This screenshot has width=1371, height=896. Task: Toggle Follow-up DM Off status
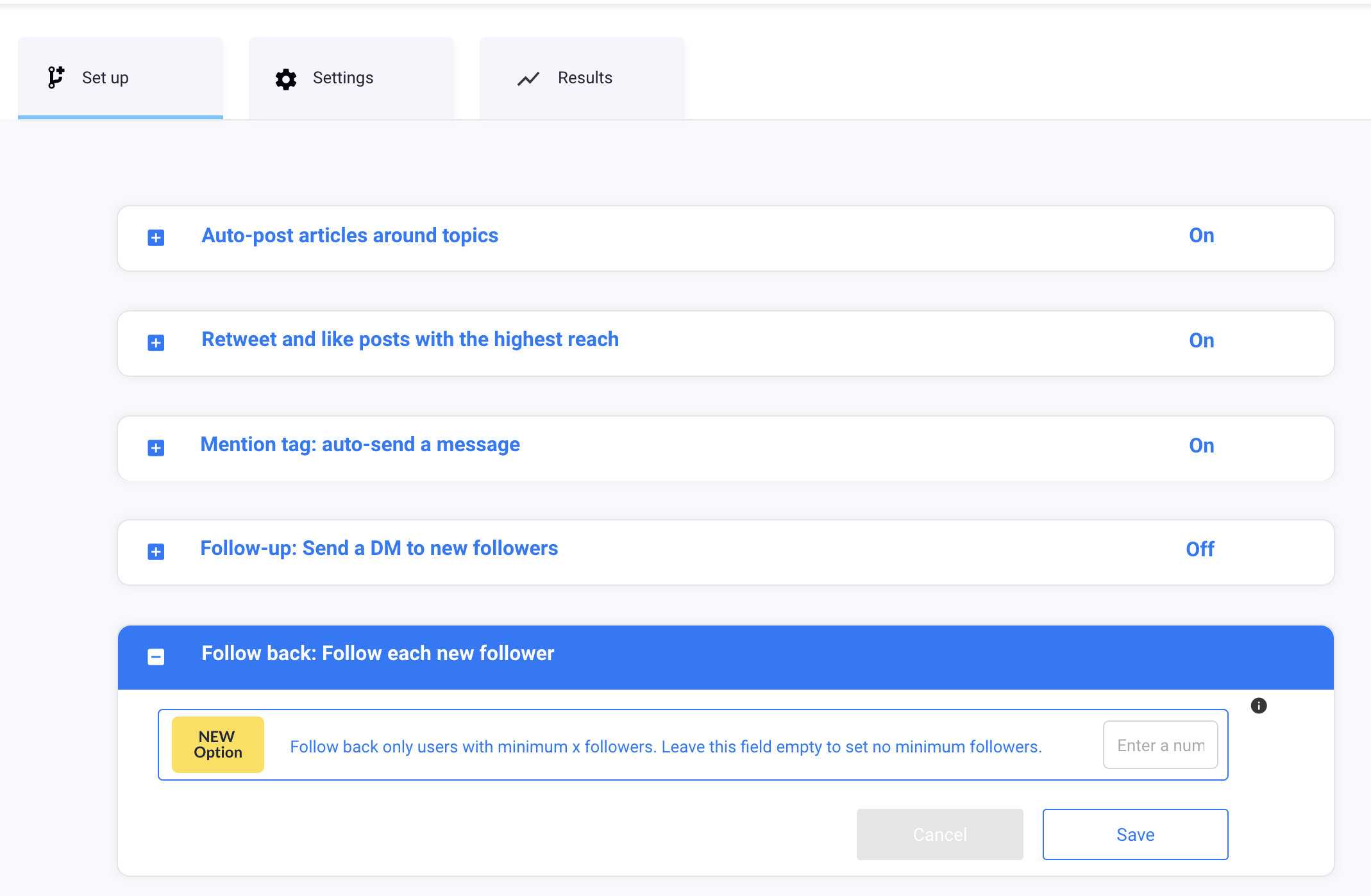1200,549
